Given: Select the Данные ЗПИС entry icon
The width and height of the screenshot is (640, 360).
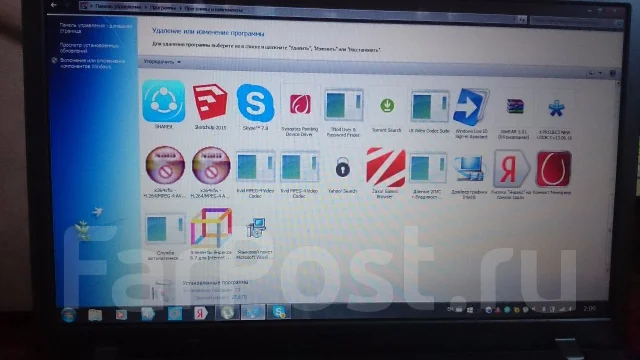Looking at the screenshot, I should click(427, 168).
